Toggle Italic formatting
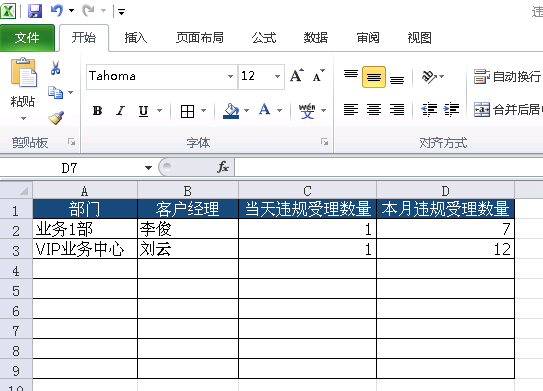 click(x=120, y=111)
